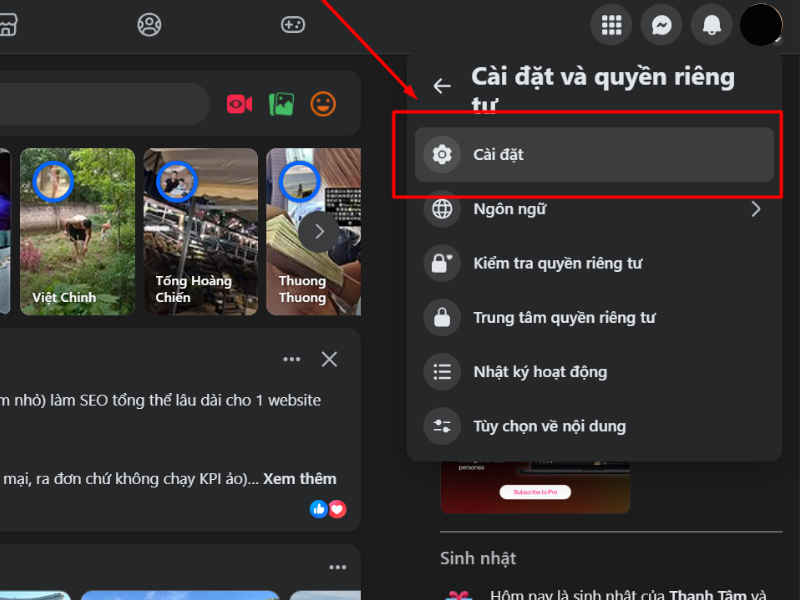Open the apps grid menu
Screen dimensions: 800x600
(x=611, y=24)
